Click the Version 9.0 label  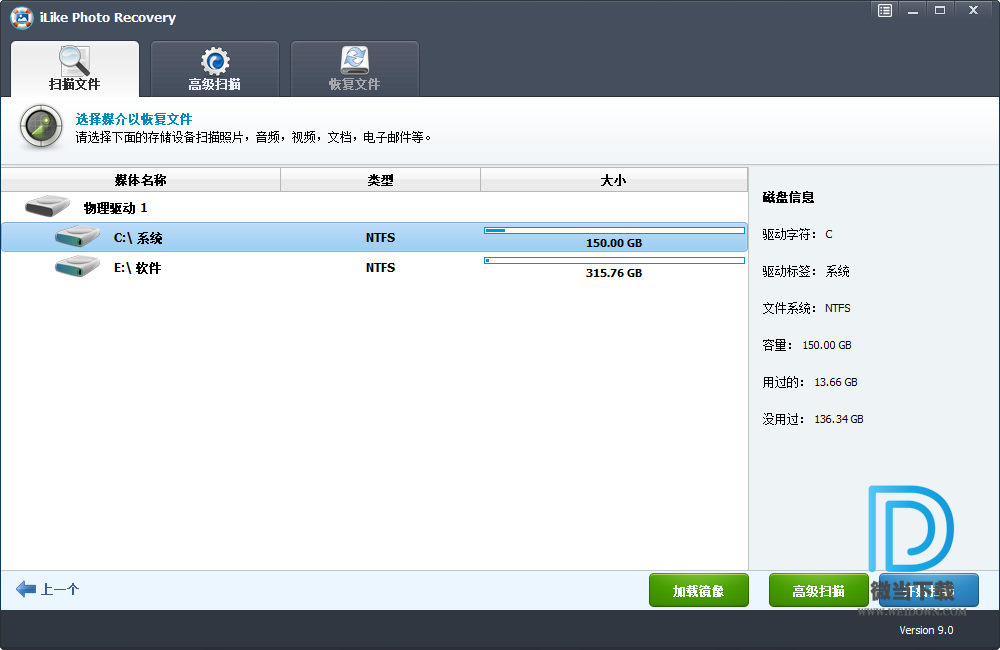pyautogui.click(x=926, y=630)
